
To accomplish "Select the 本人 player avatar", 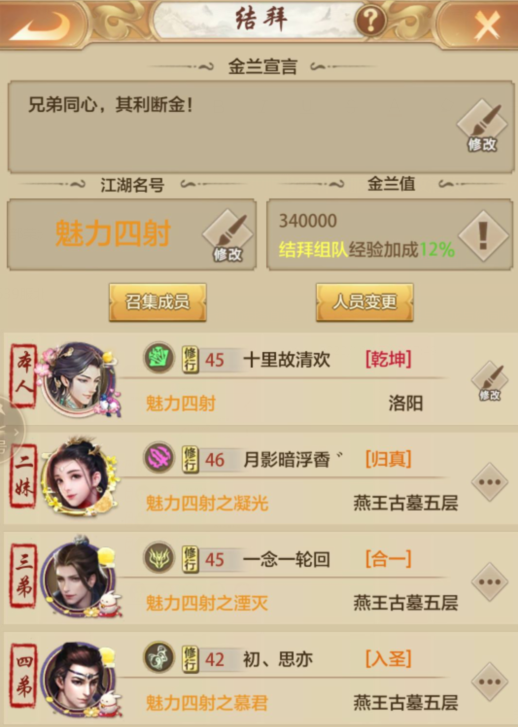I will 80,379.
